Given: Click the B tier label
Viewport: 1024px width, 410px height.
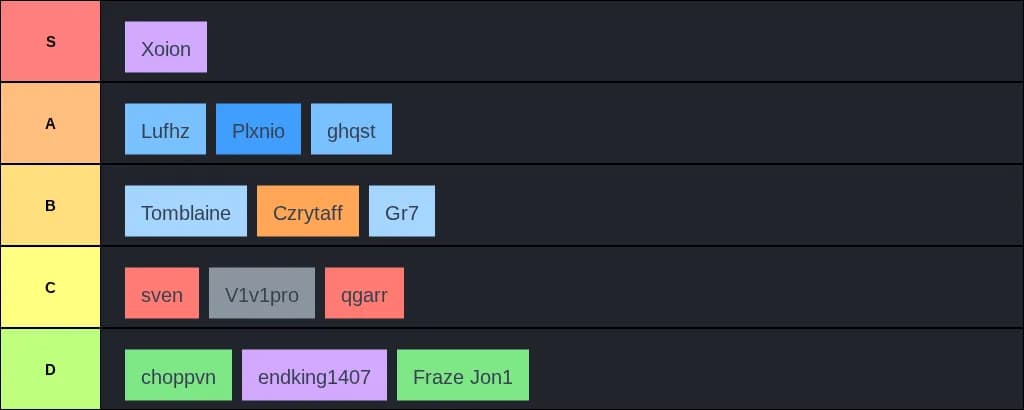Looking at the screenshot, I should [x=50, y=206].
